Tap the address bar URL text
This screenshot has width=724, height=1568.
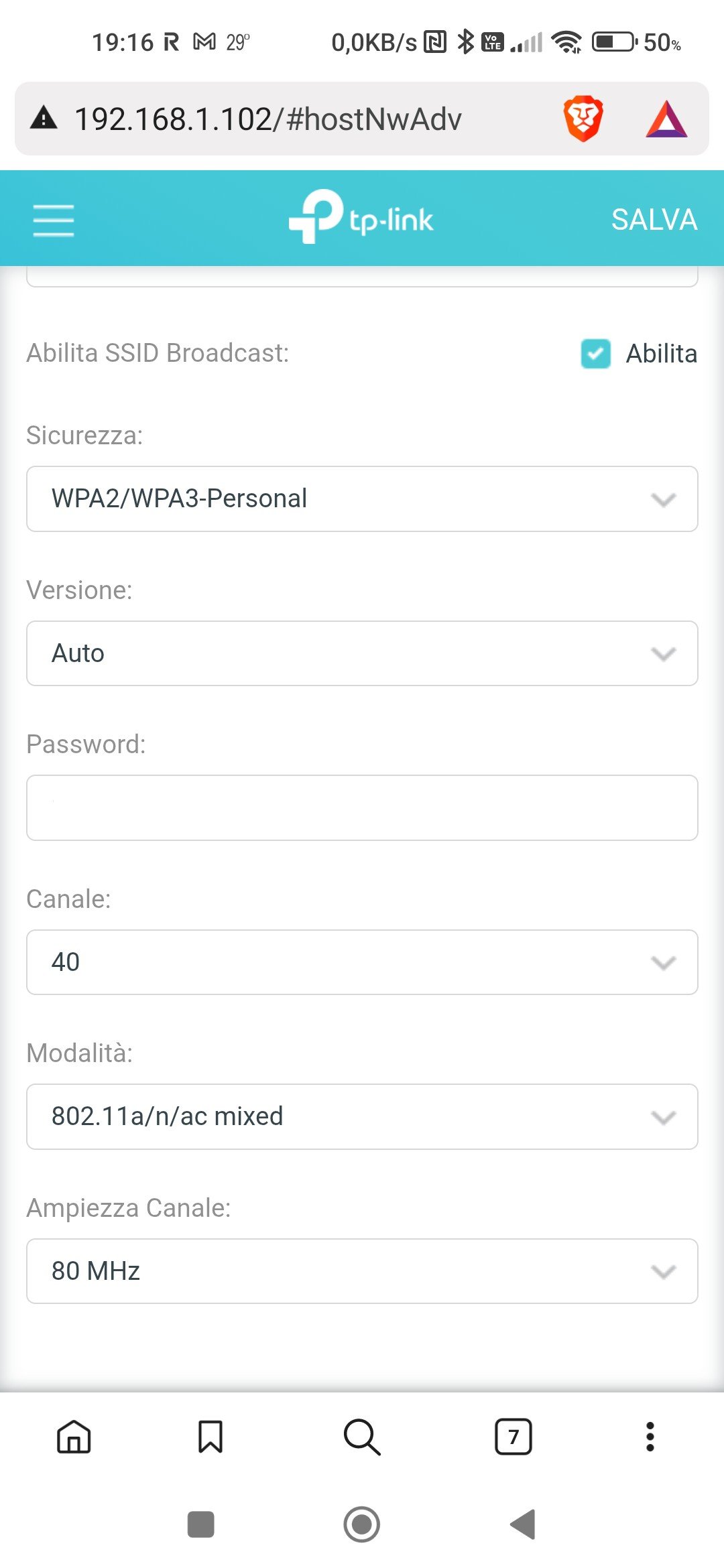click(268, 119)
